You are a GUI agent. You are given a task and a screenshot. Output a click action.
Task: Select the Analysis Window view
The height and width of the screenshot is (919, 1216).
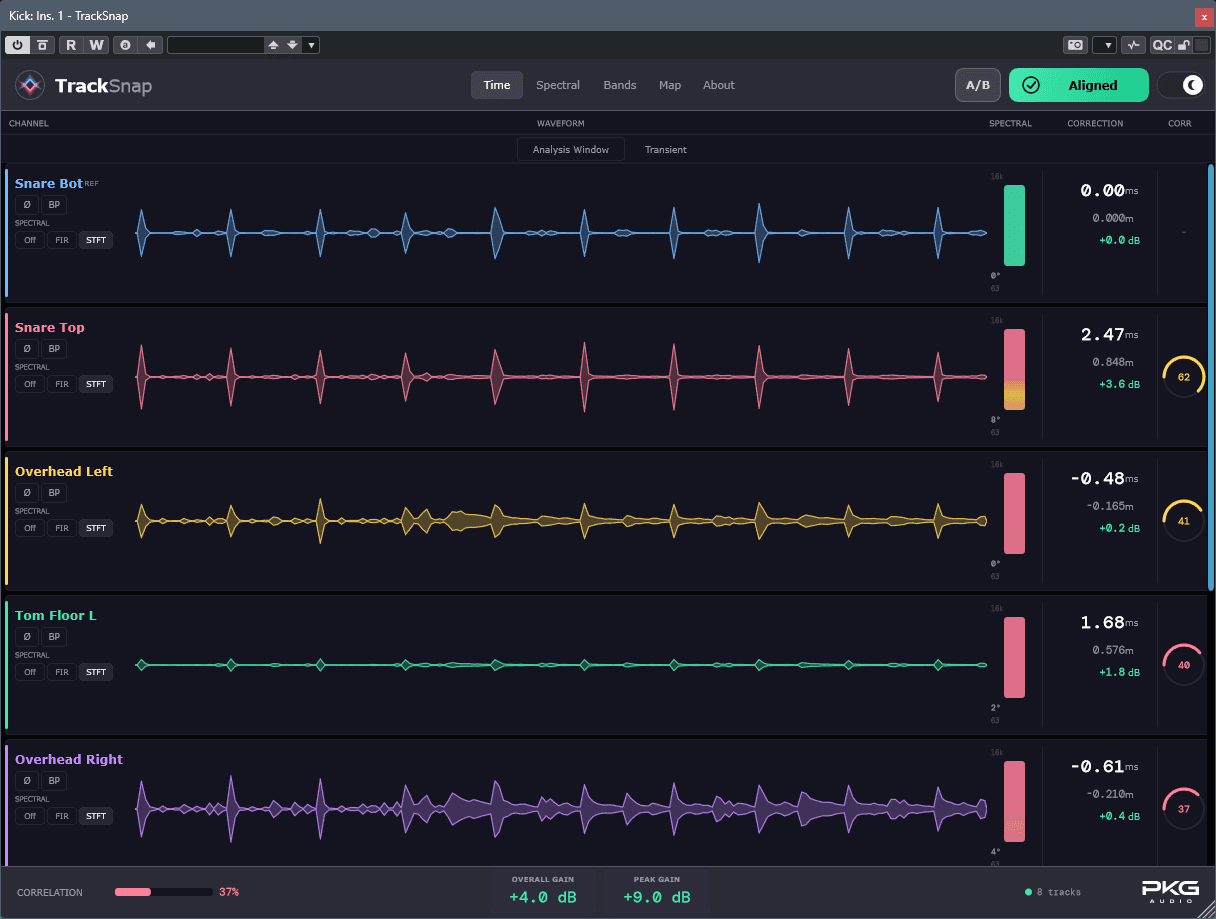pyautogui.click(x=571, y=149)
